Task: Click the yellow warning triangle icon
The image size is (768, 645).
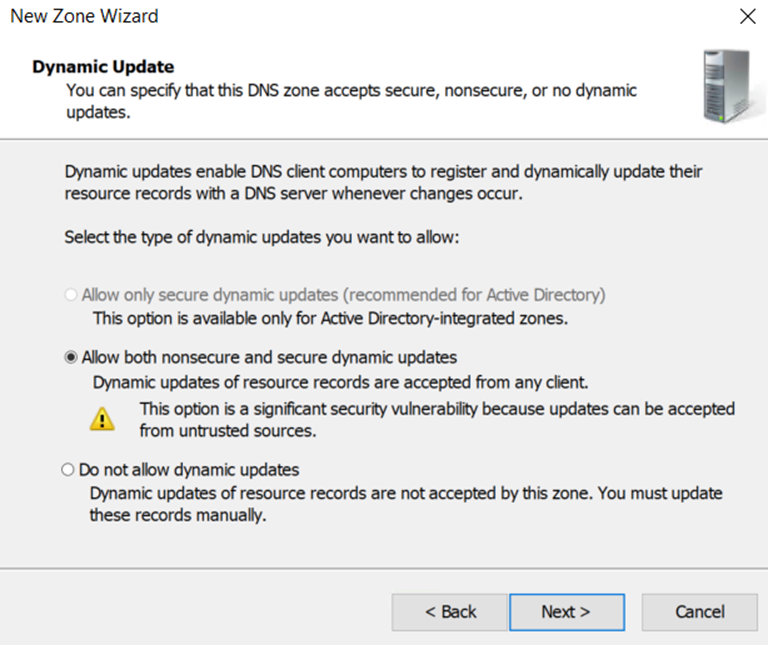Action: pyautogui.click(x=102, y=419)
